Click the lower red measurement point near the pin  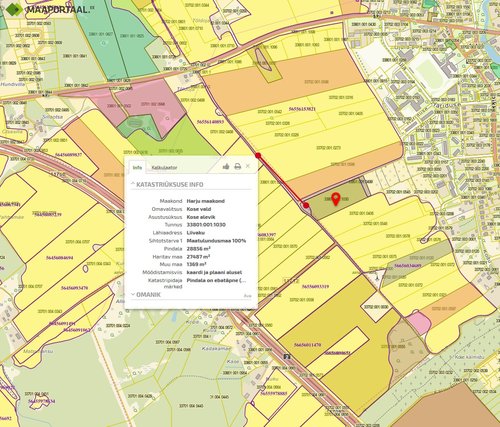click(x=306, y=205)
